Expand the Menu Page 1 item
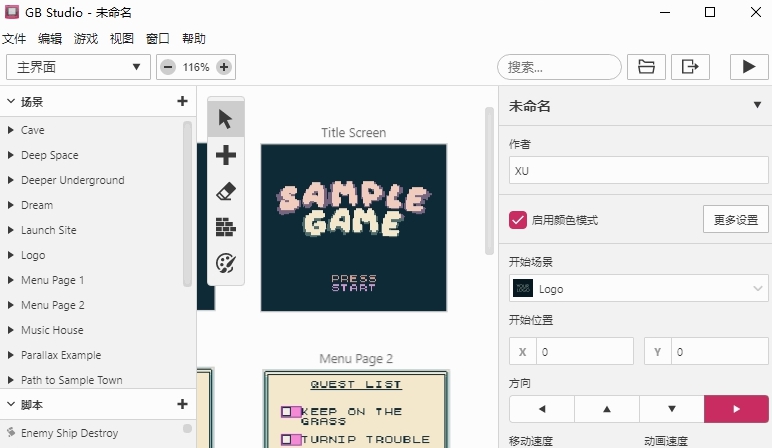The height and width of the screenshot is (448, 772). (10, 280)
